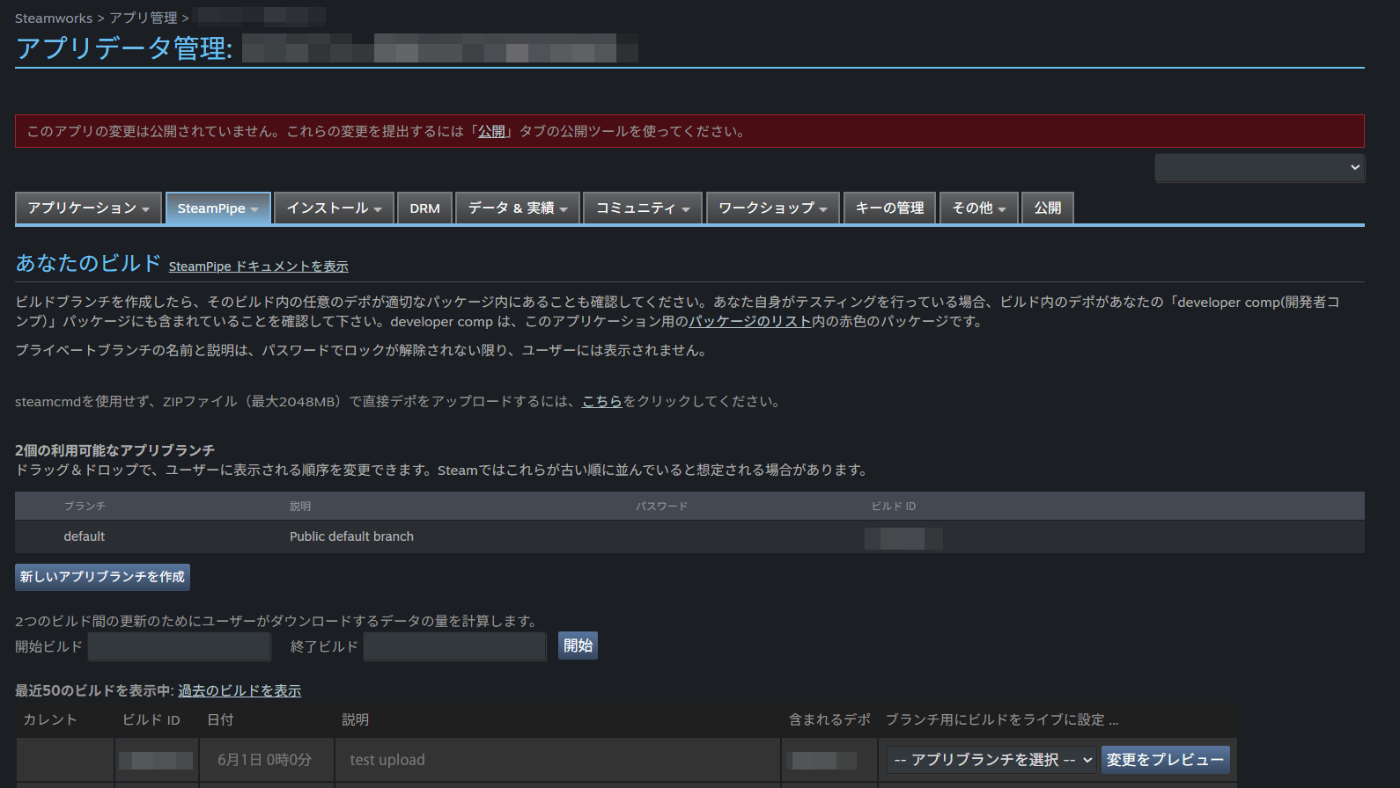Click the 6月1日 0時0分 date cell
Viewport: 1400px width, 788px height.
click(265, 760)
